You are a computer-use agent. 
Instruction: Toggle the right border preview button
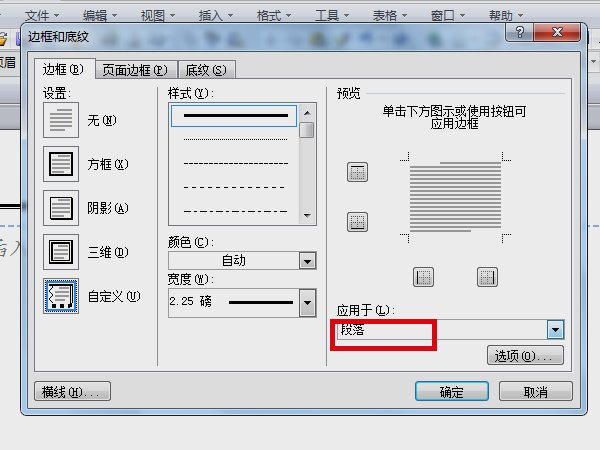pos(488,277)
